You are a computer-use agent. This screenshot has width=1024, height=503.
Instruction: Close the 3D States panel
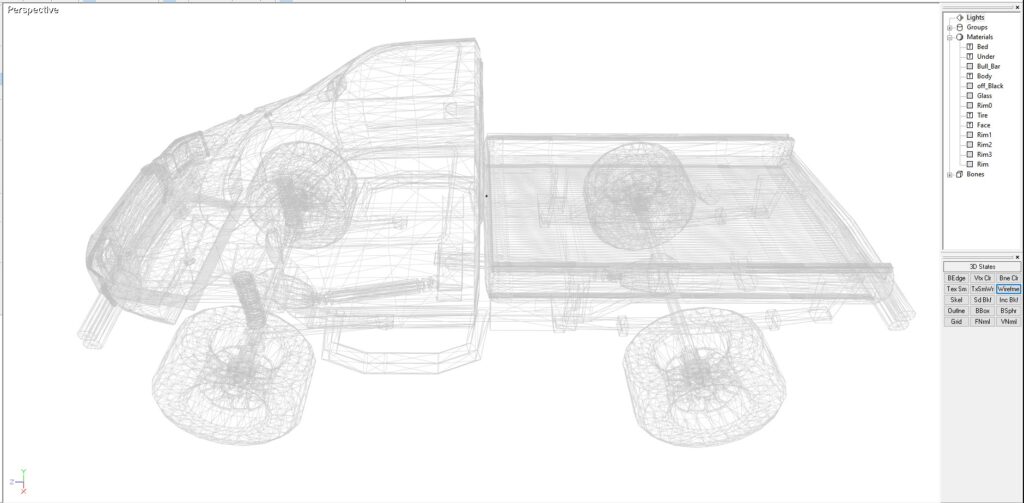click(1017, 257)
